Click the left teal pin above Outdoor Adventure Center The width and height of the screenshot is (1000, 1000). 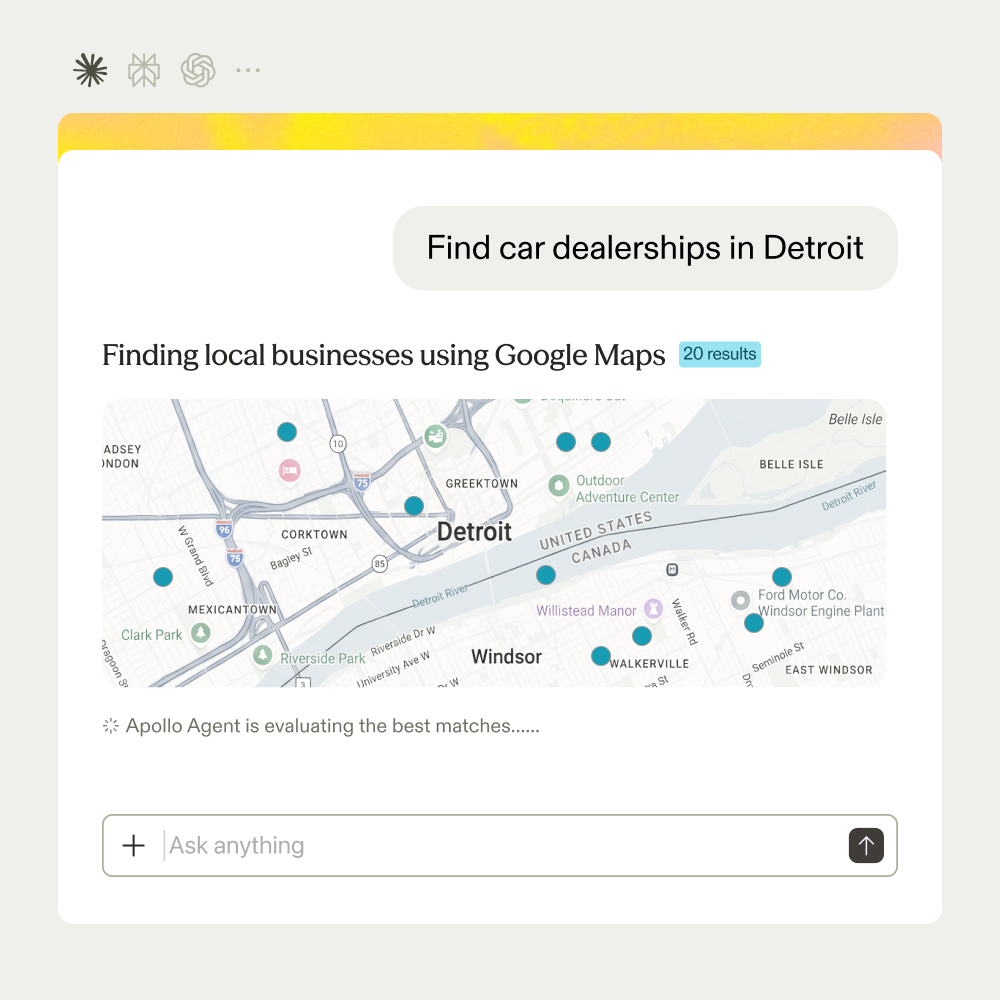click(x=566, y=441)
